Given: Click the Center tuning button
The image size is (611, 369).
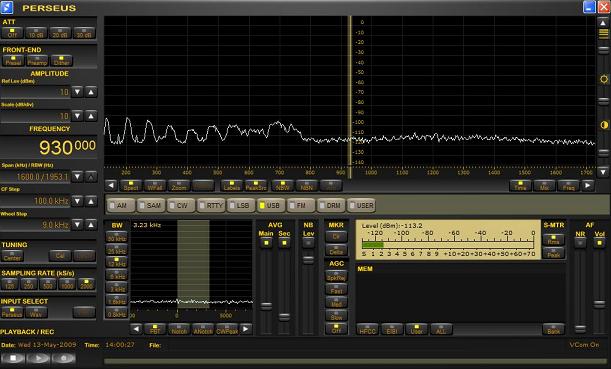Looking at the screenshot, I should [12, 256].
